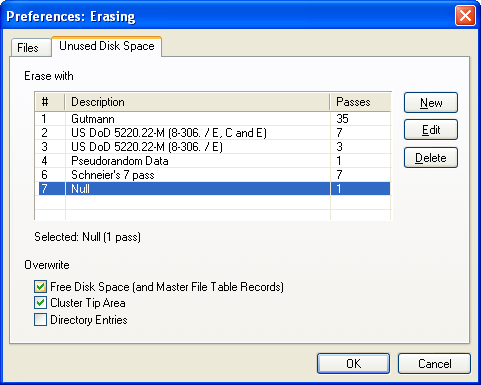The height and width of the screenshot is (385, 481).
Task: Sort by the Description column header
Action: 197,102
